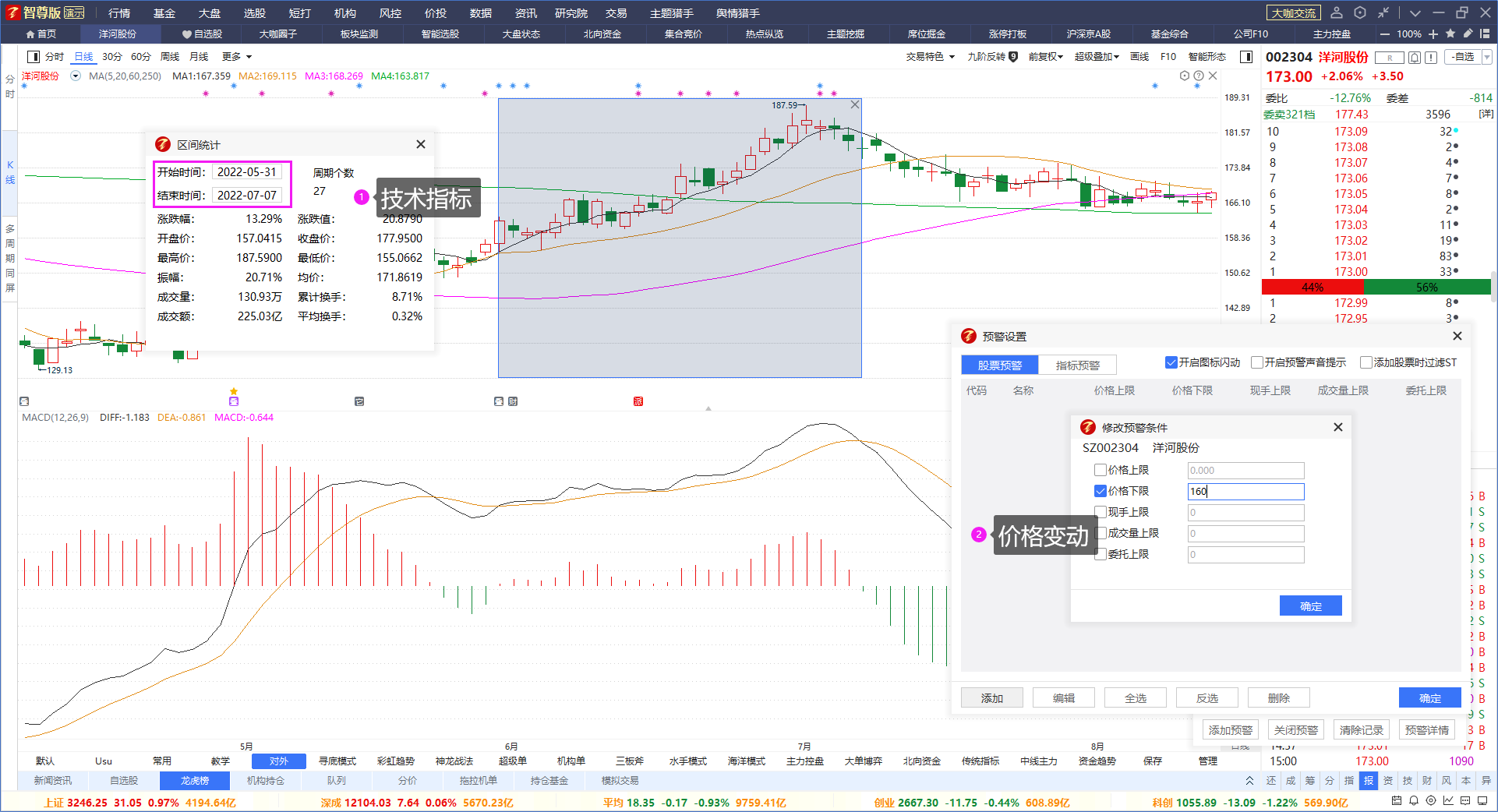Click the user account icon in title bar
This screenshot has width=1498, height=812.
(x=1337, y=12)
